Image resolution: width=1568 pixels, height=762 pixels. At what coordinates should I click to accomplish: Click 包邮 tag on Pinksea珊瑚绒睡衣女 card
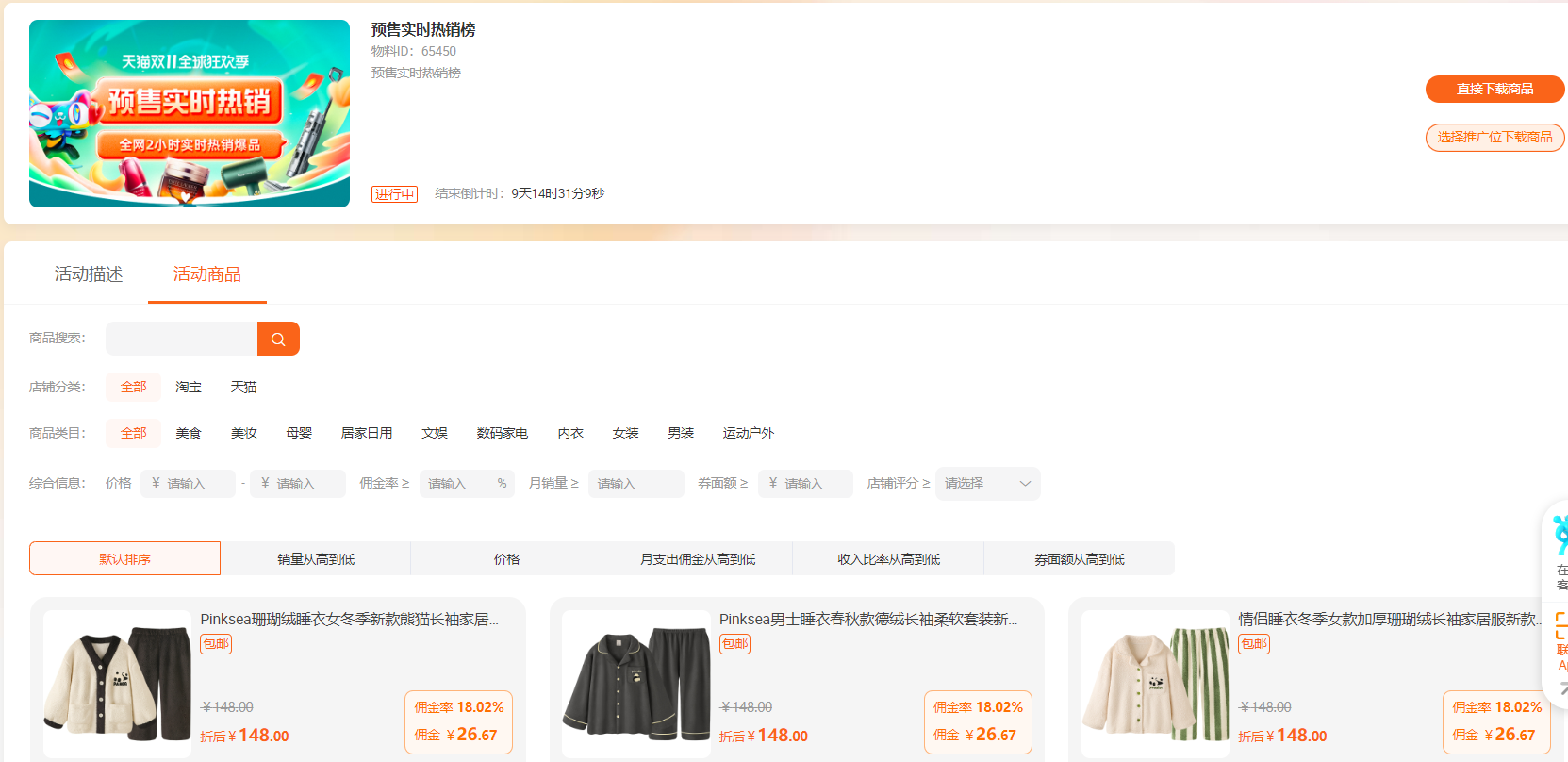(x=216, y=643)
